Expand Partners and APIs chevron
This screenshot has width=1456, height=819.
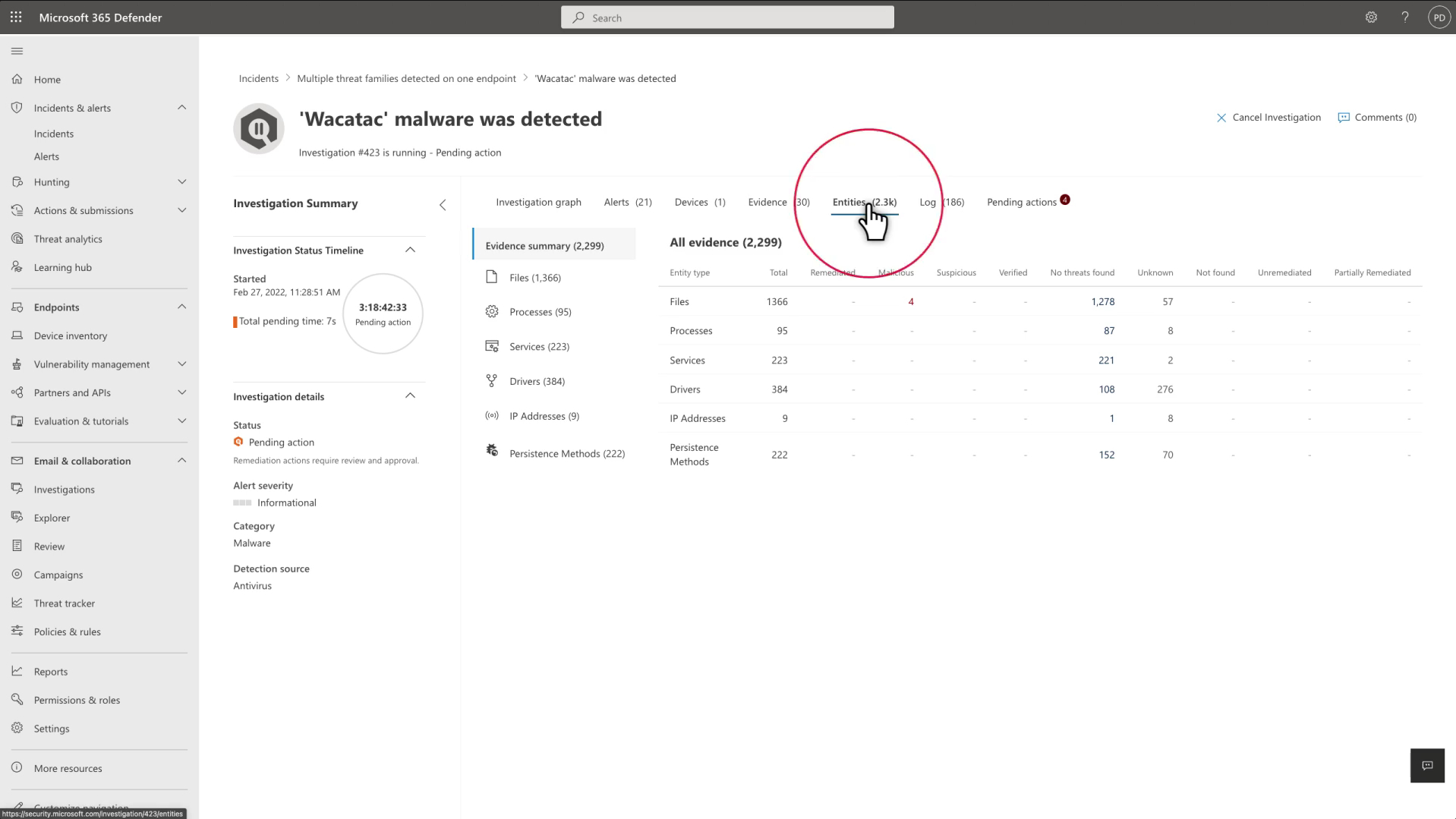(182, 392)
